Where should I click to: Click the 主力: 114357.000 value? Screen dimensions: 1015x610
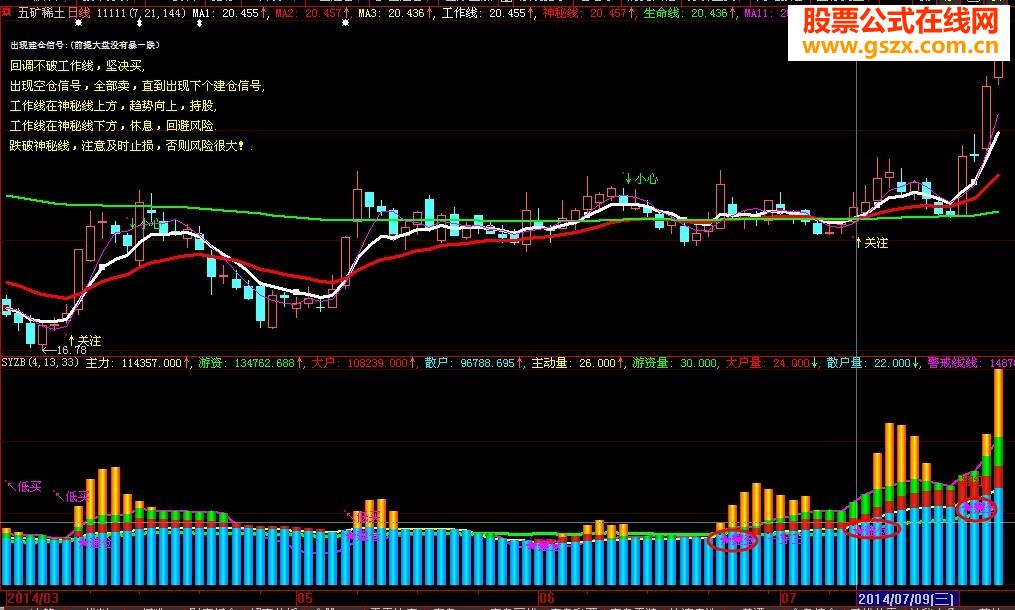pos(137,363)
